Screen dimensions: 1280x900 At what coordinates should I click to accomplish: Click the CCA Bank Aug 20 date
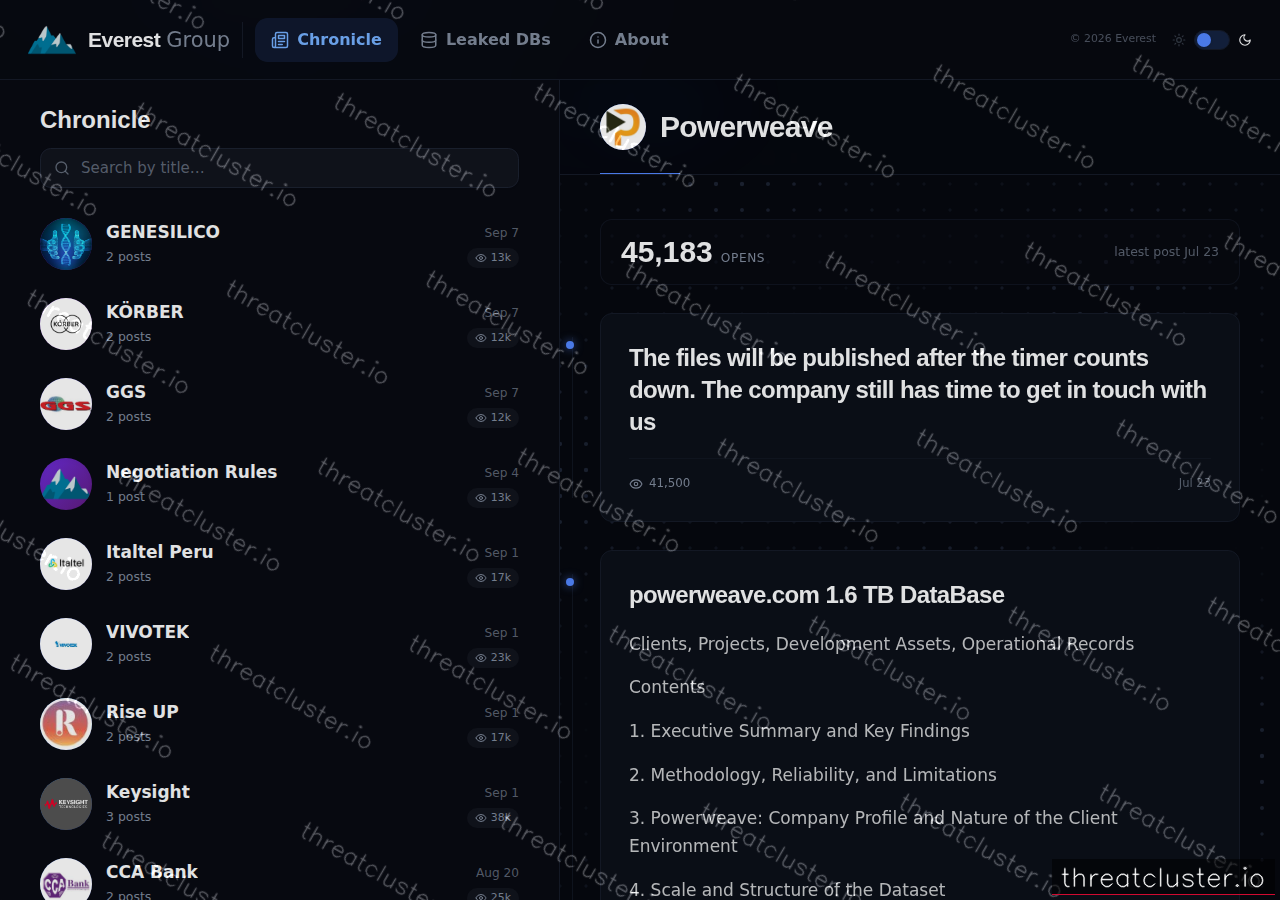click(x=497, y=873)
